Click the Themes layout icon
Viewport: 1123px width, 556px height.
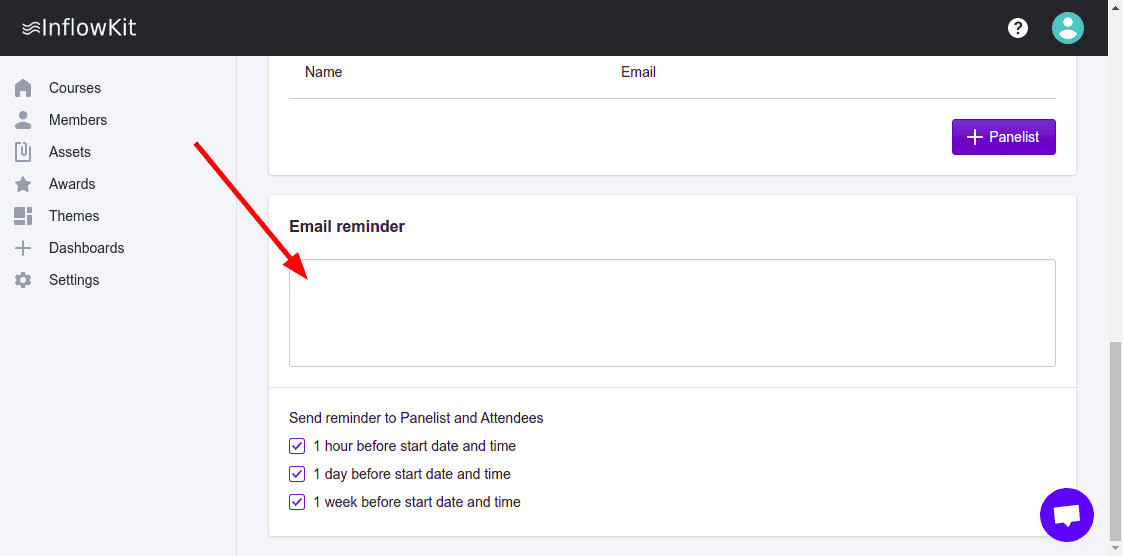click(24, 216)
